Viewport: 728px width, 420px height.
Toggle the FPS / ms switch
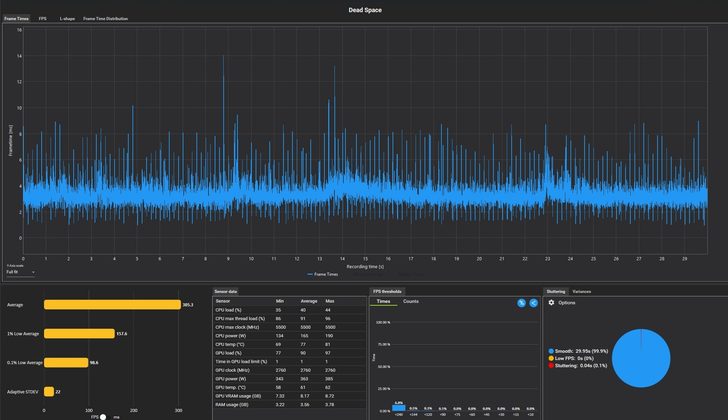(103, 417)
